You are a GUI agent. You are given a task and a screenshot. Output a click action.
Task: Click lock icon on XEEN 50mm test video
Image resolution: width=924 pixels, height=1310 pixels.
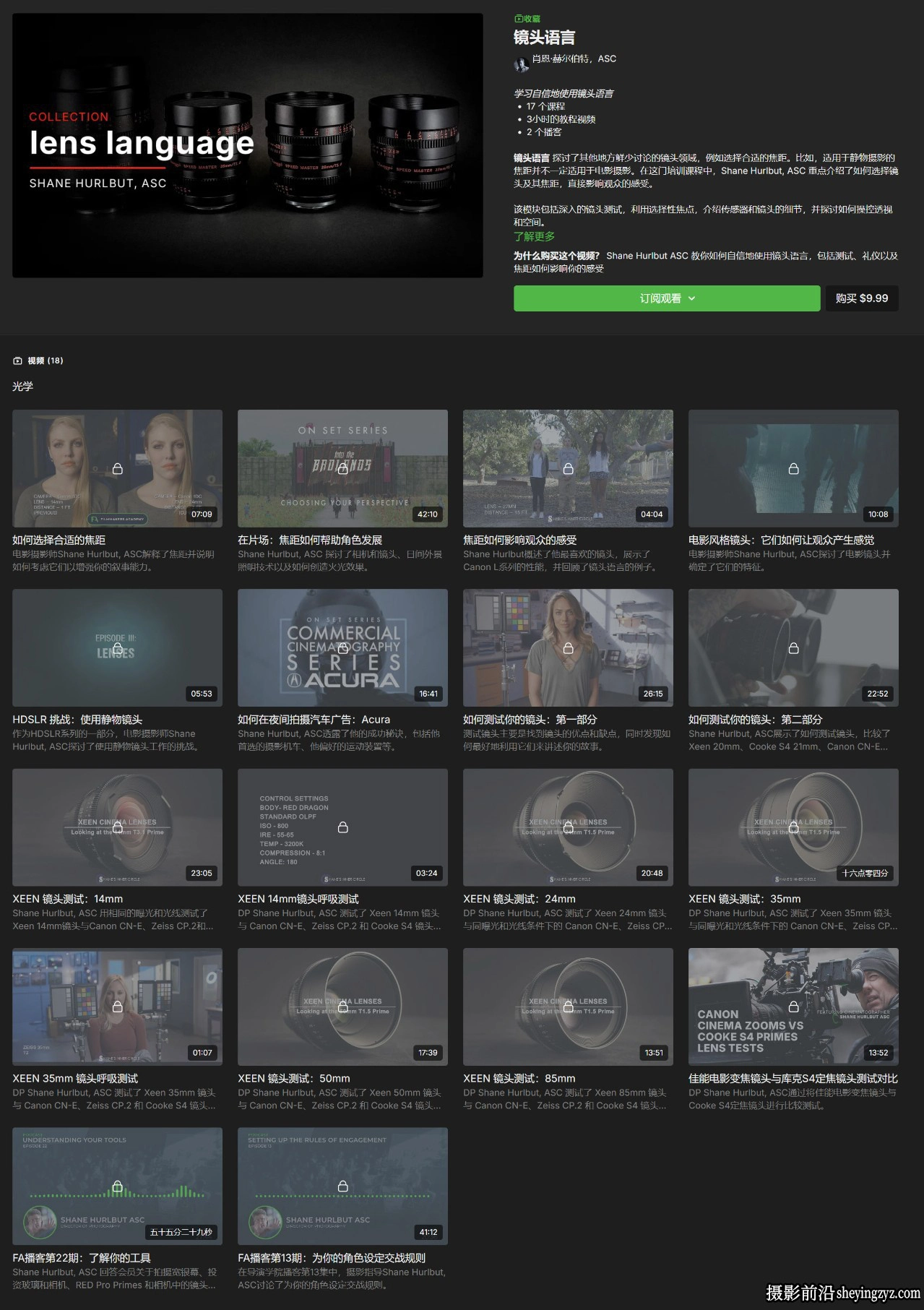coord(343,1007)
